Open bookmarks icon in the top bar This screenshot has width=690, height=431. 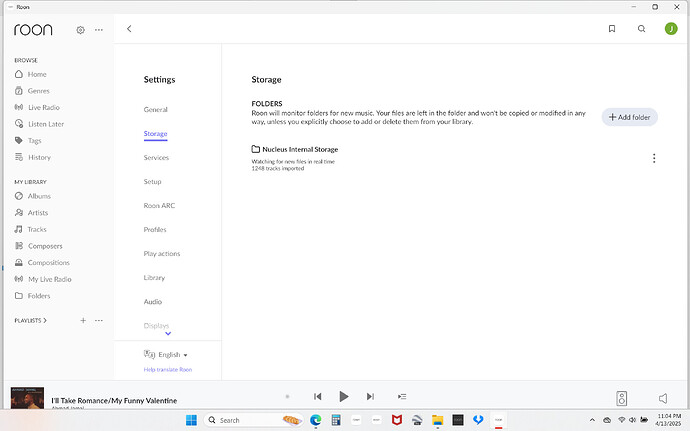click(x=612, y=29)
